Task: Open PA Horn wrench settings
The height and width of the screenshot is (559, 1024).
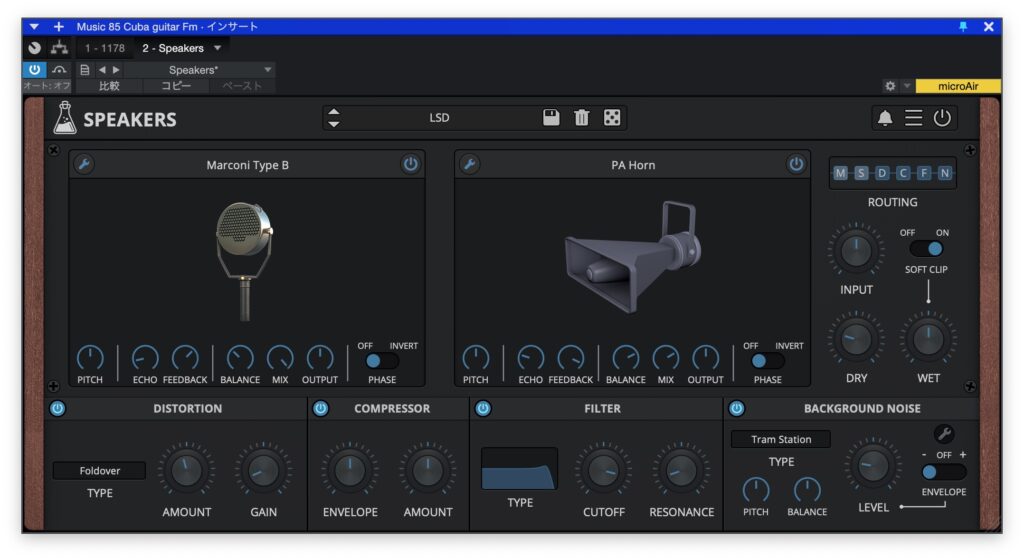Action: coord(469,165)
